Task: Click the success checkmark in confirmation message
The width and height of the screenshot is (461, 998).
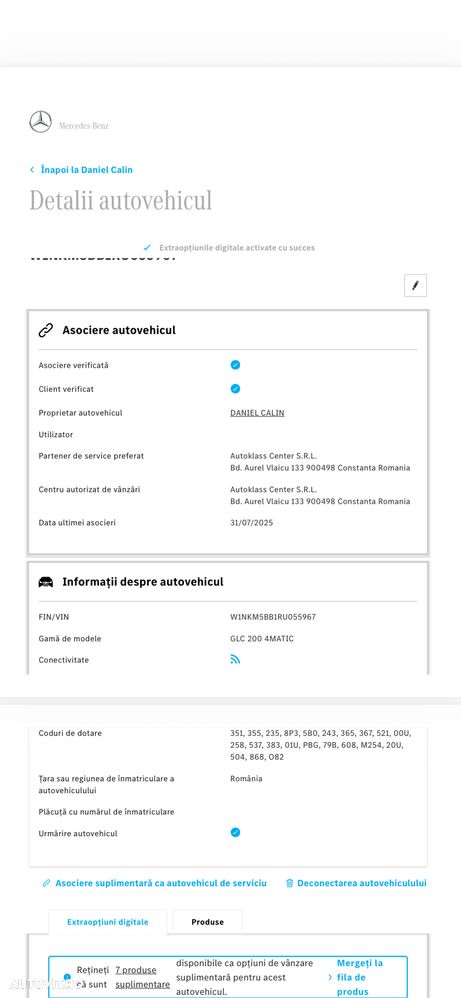Action: [148, 248]
